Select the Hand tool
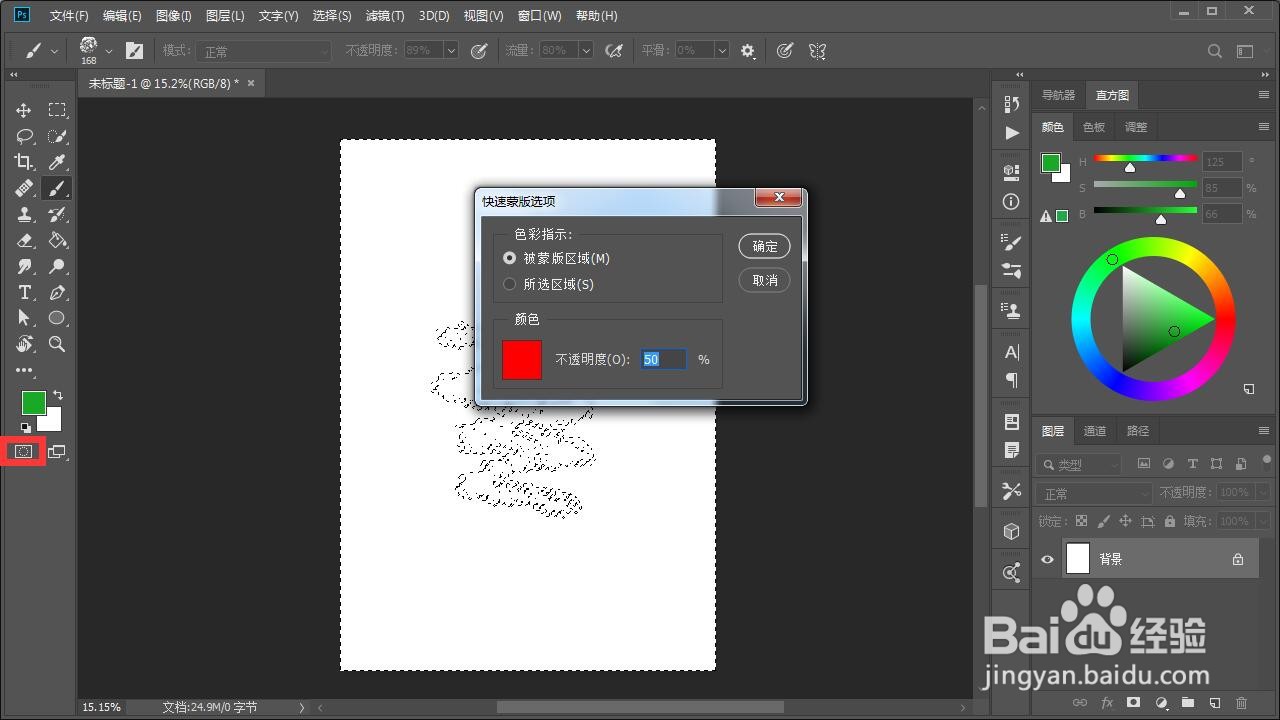Image resolution: width=1280 pixels, height=720 pixels. (x=24, y=344)
